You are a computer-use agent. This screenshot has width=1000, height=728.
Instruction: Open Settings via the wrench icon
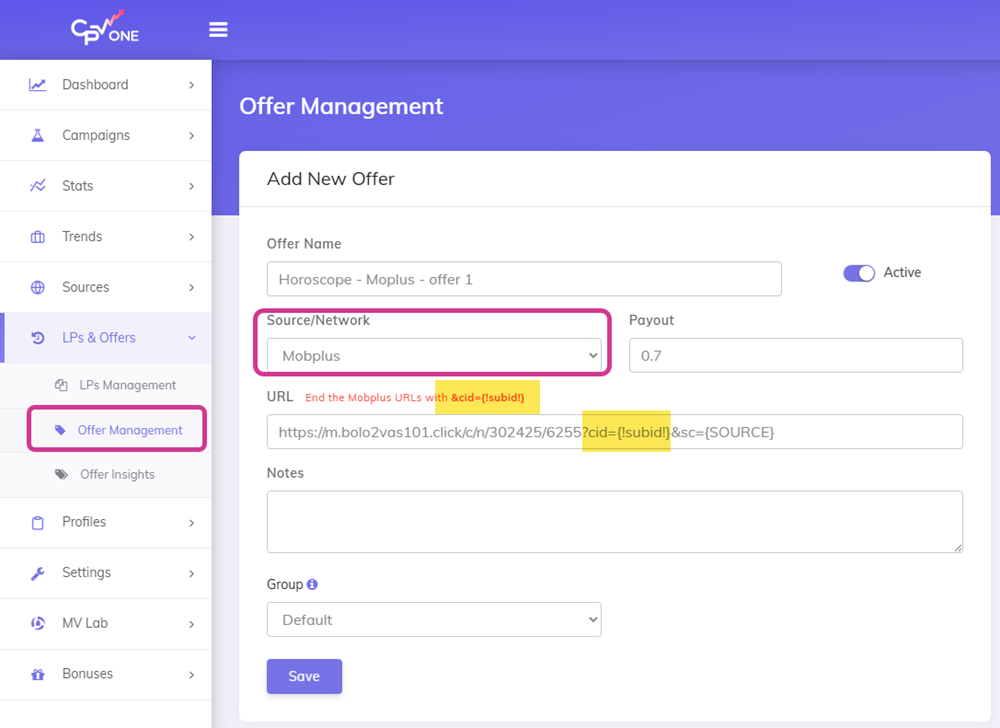[x=38, y=573]
